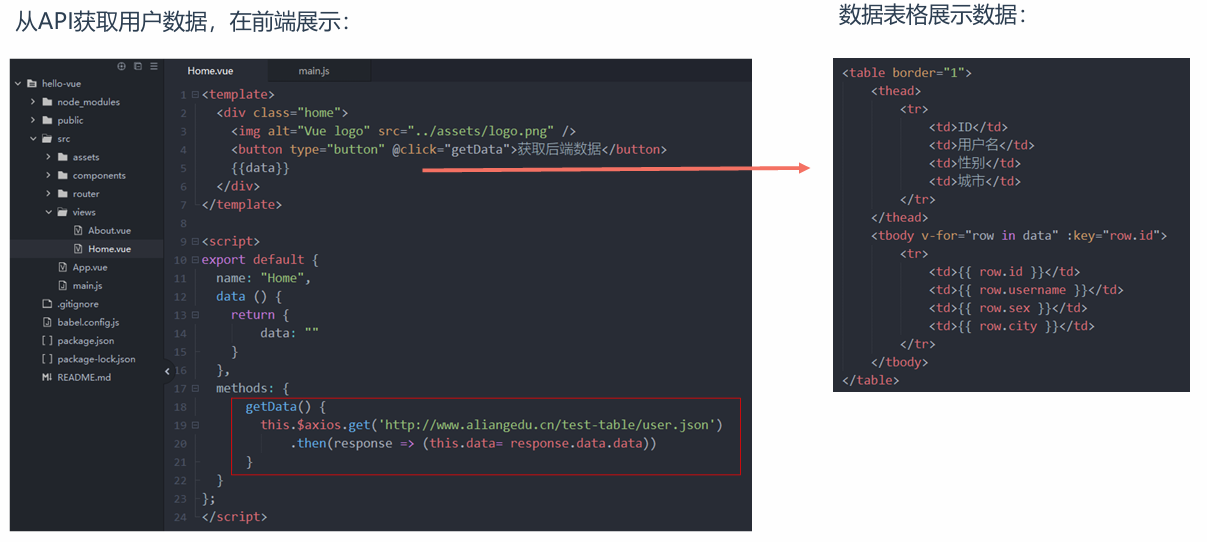Click the Vue file icon beside Home.vue
This screenshot has height=542, width=1207.
pos(78,249)
